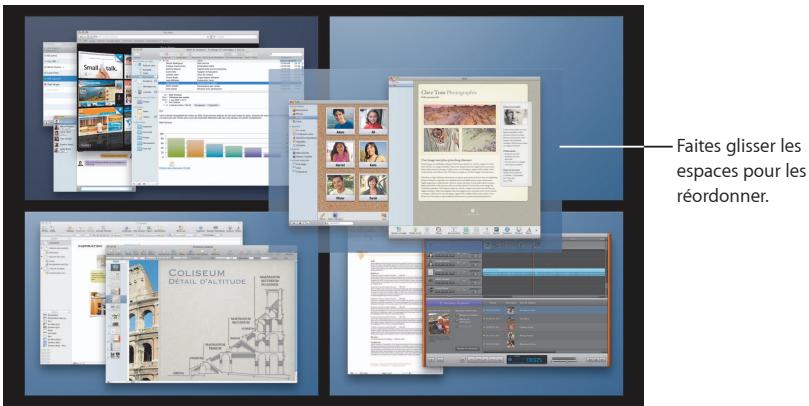Click the orange bar in the Mail chart
The image size is (809, 406).
click(x=196, y=148)
